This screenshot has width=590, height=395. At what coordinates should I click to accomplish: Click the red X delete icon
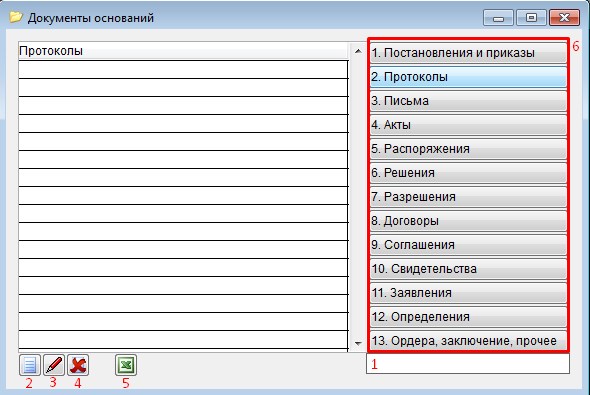click(x=78, y=365)
